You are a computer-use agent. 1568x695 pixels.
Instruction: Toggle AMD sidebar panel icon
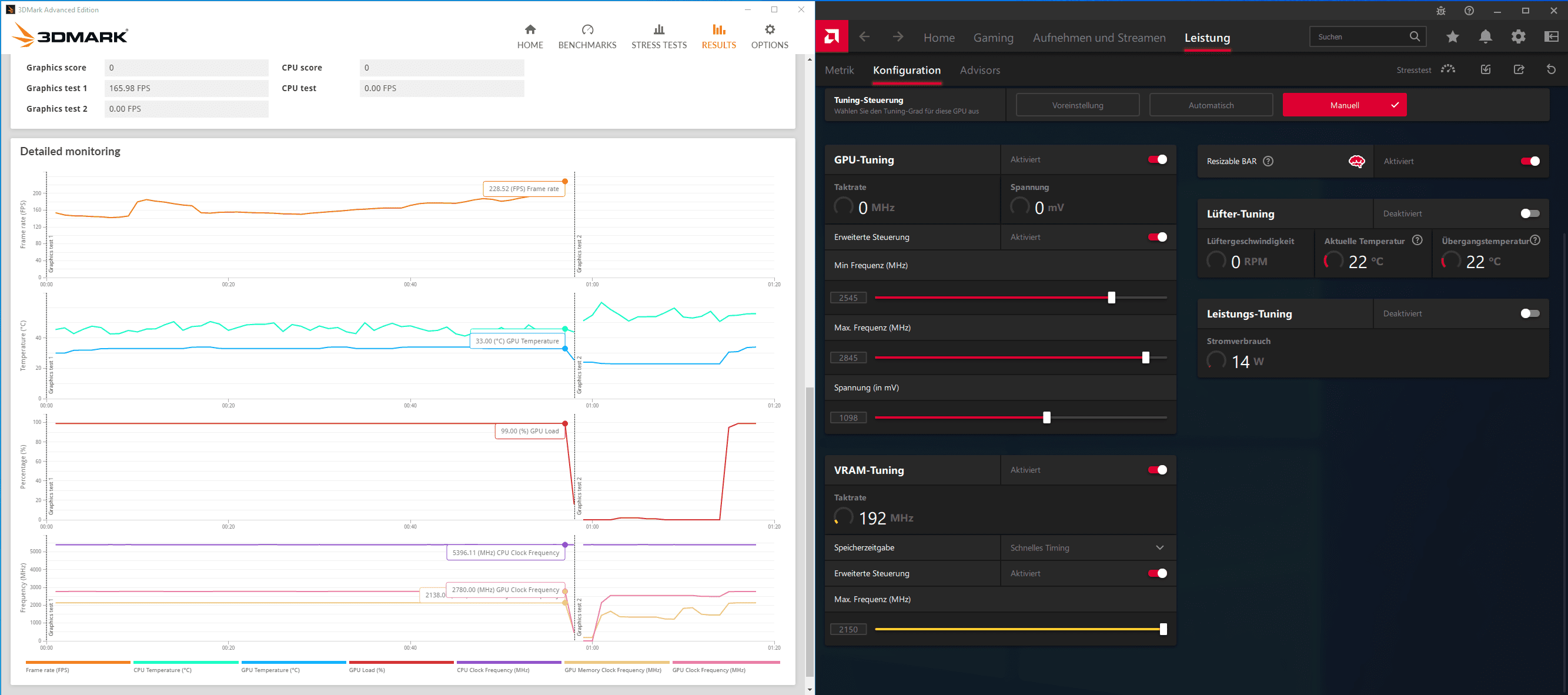point(1552,37)
